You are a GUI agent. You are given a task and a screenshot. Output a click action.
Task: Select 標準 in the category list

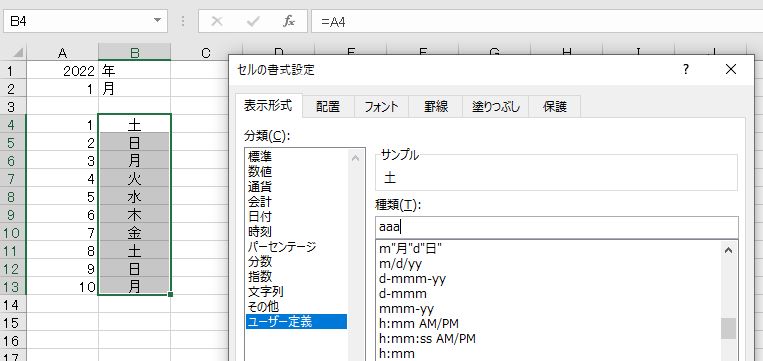(297, 156)
